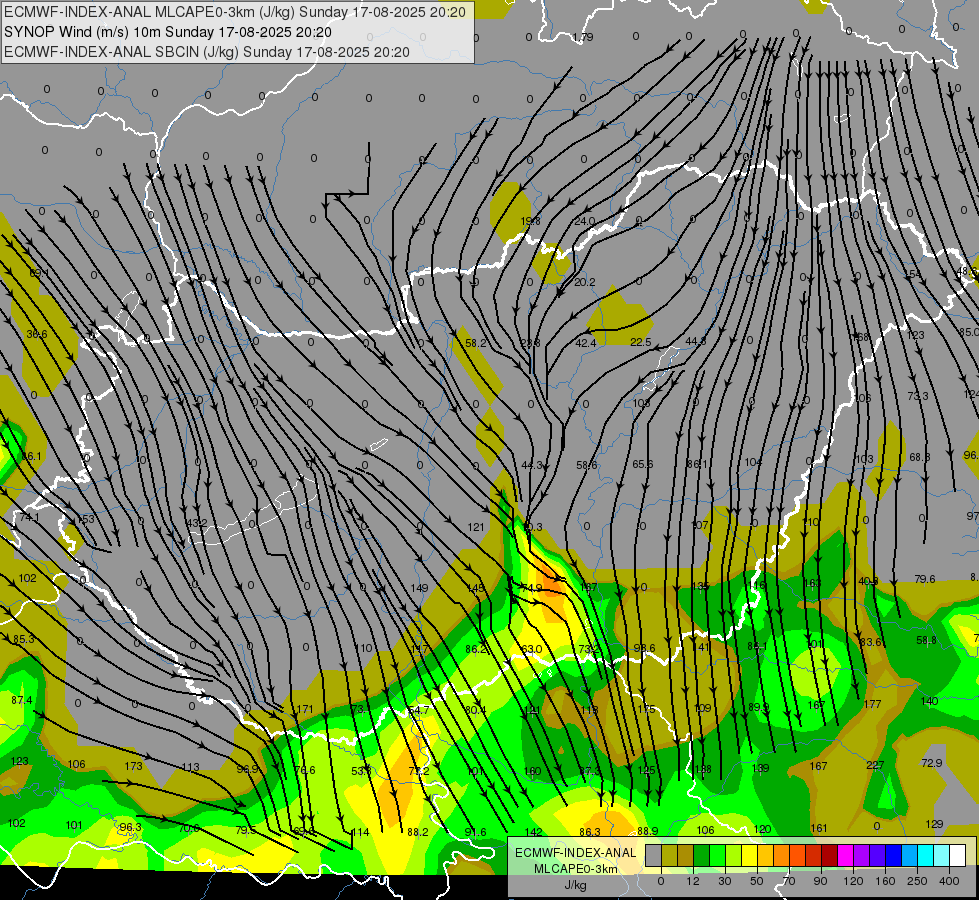This screenshot has height=900, width=979.
Task: Click the ECMWF SBCIN header line
Action: coord(207,52)
